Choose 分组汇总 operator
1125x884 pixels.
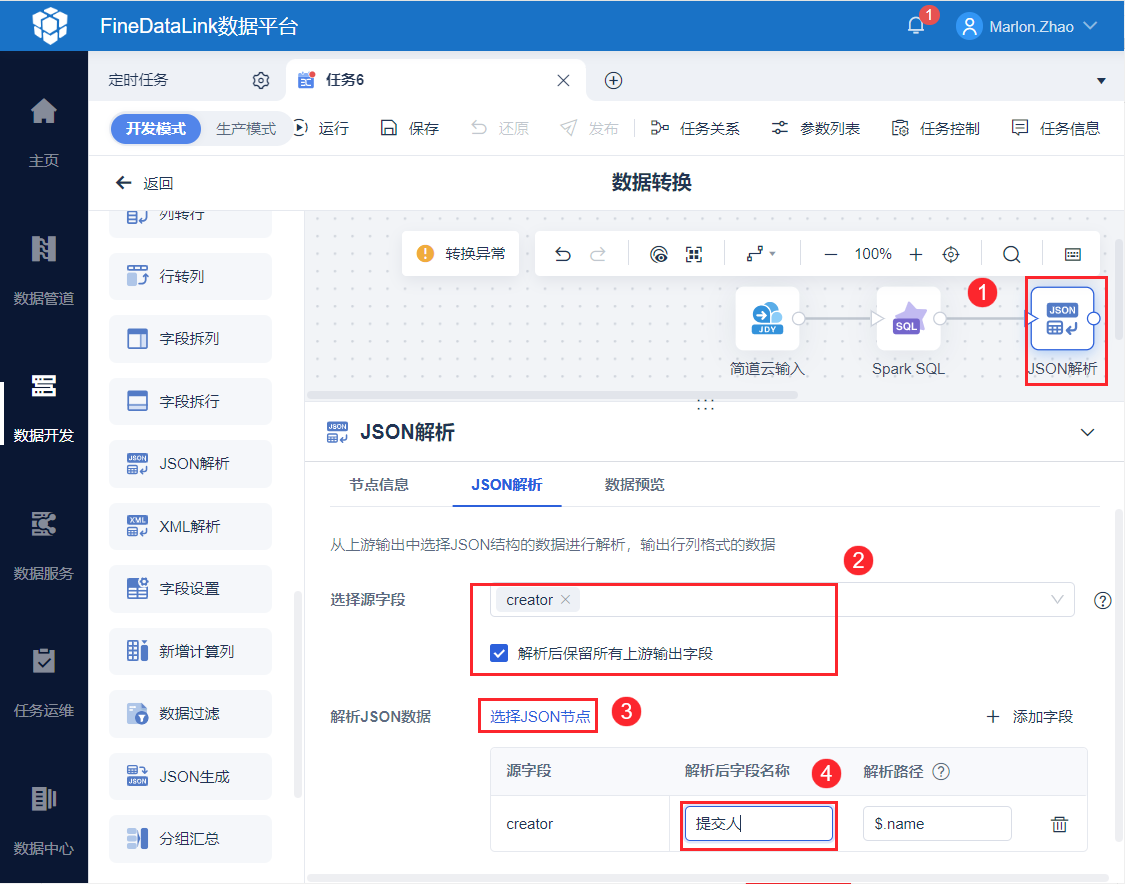coord(190,839)
